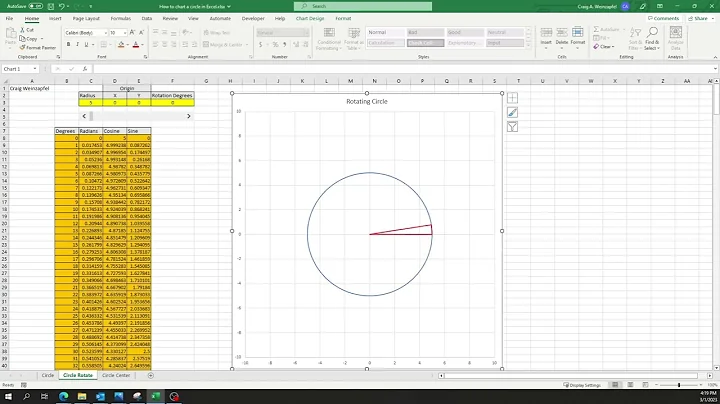Open the font color dropdown arrow

pos(142,45)
